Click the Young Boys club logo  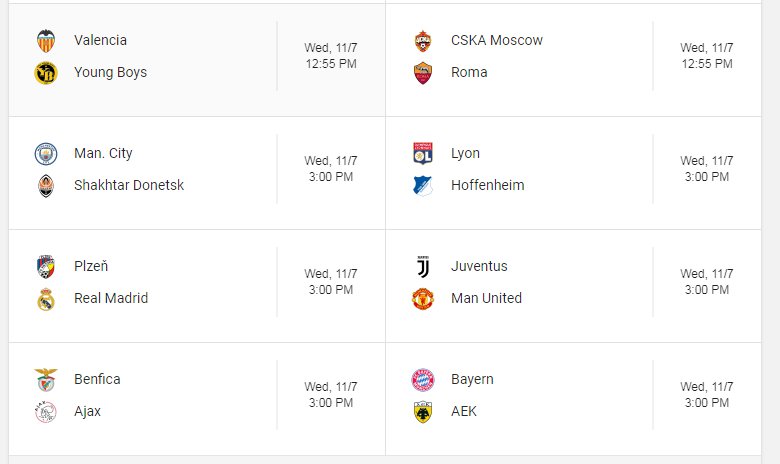coord(46,73)
